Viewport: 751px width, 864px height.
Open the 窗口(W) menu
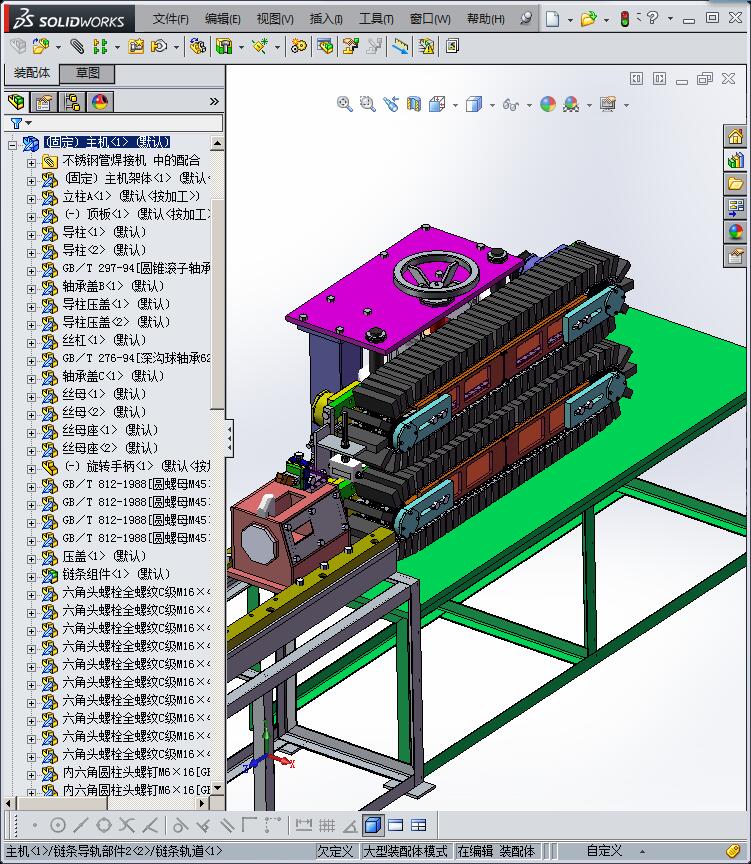(x=430, y=19)
